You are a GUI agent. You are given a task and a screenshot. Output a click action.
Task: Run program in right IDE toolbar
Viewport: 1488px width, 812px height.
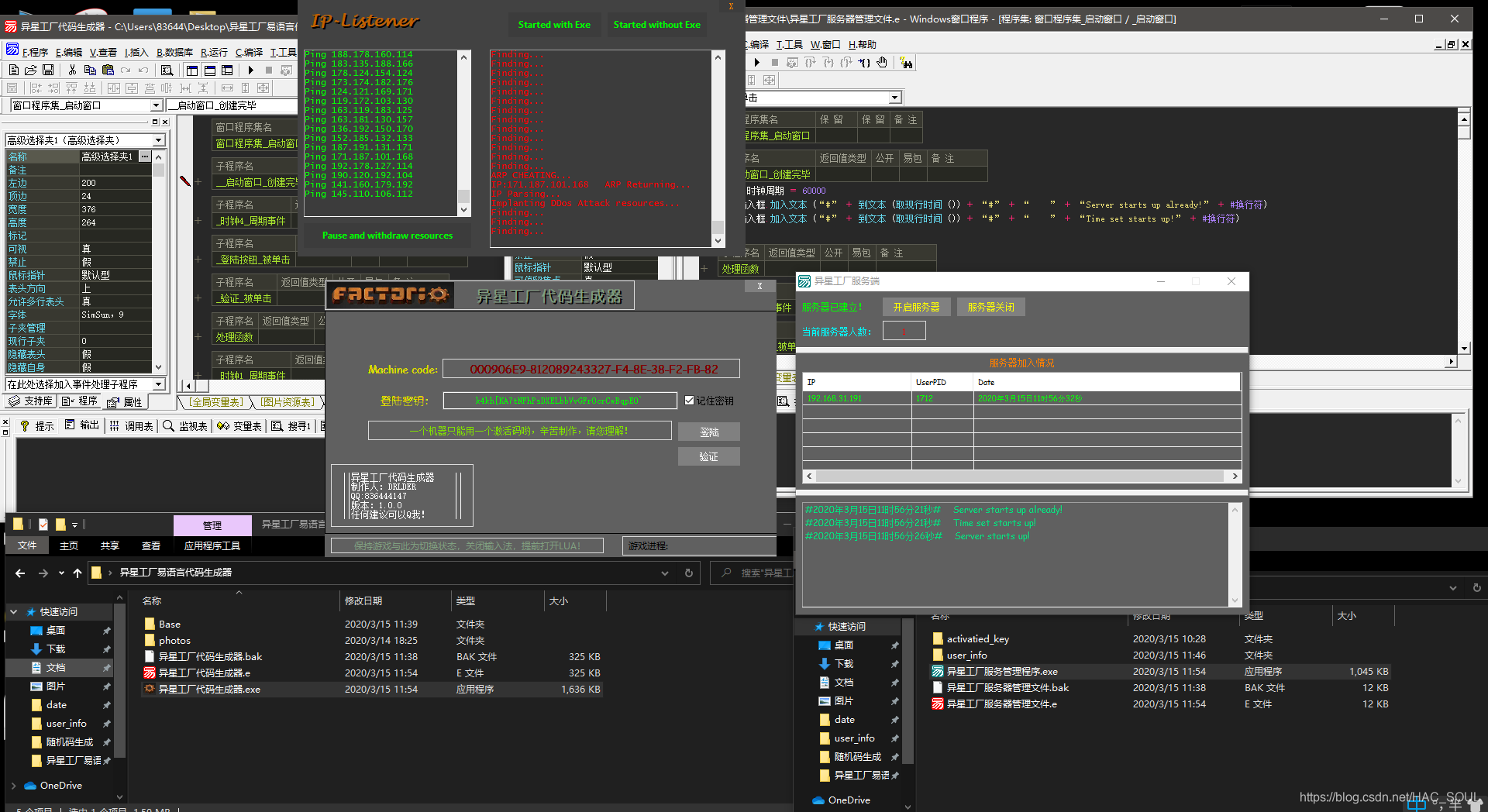pos(757,62)
